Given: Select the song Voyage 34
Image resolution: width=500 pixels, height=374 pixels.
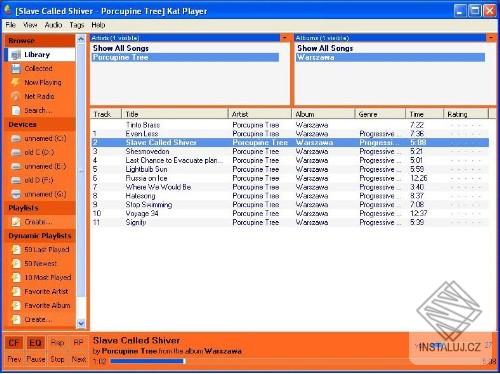Looking at the screenshot, I should coord(290,213).
